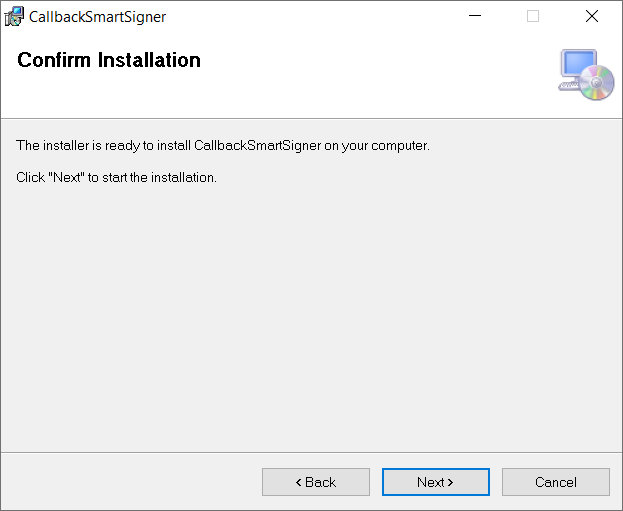Open the installer icon in title bar
Screen dimensions: 623x511
(14, 17)
